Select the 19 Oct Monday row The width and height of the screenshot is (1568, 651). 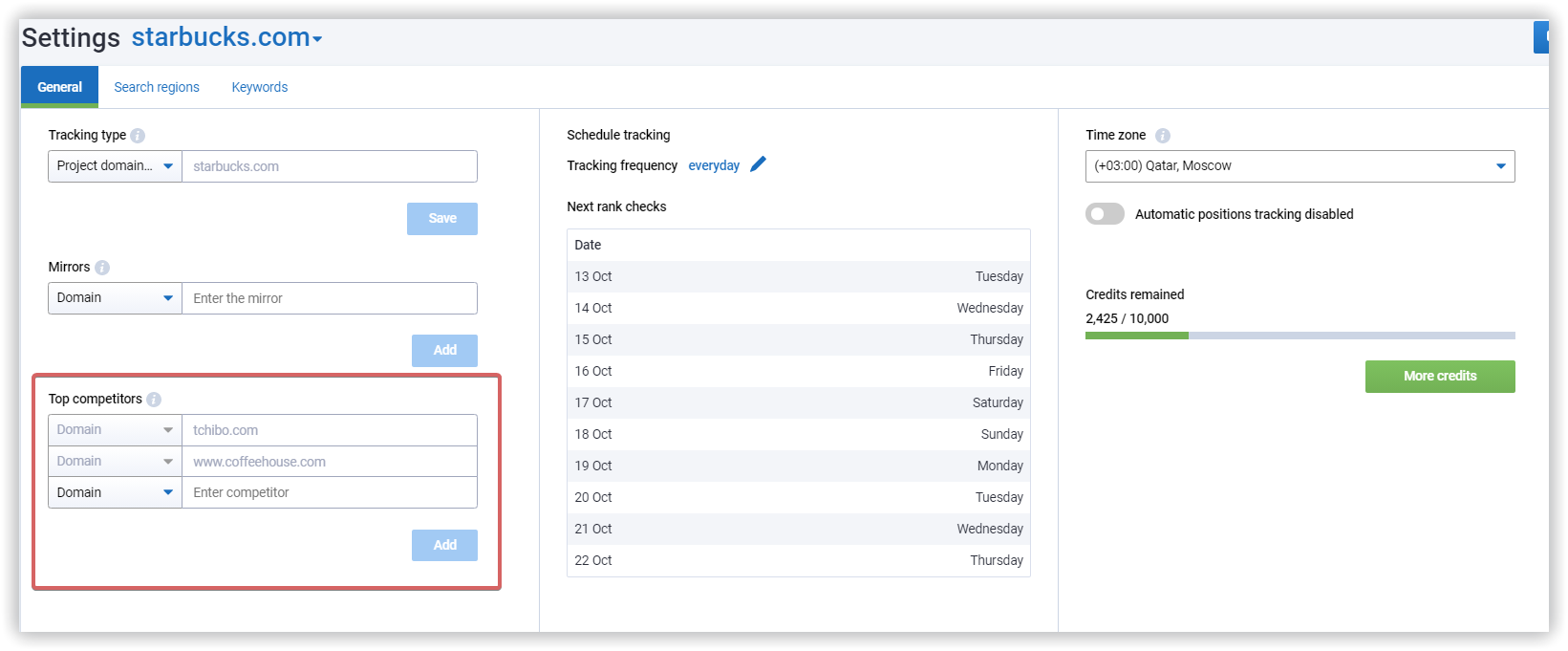[799, 467]
